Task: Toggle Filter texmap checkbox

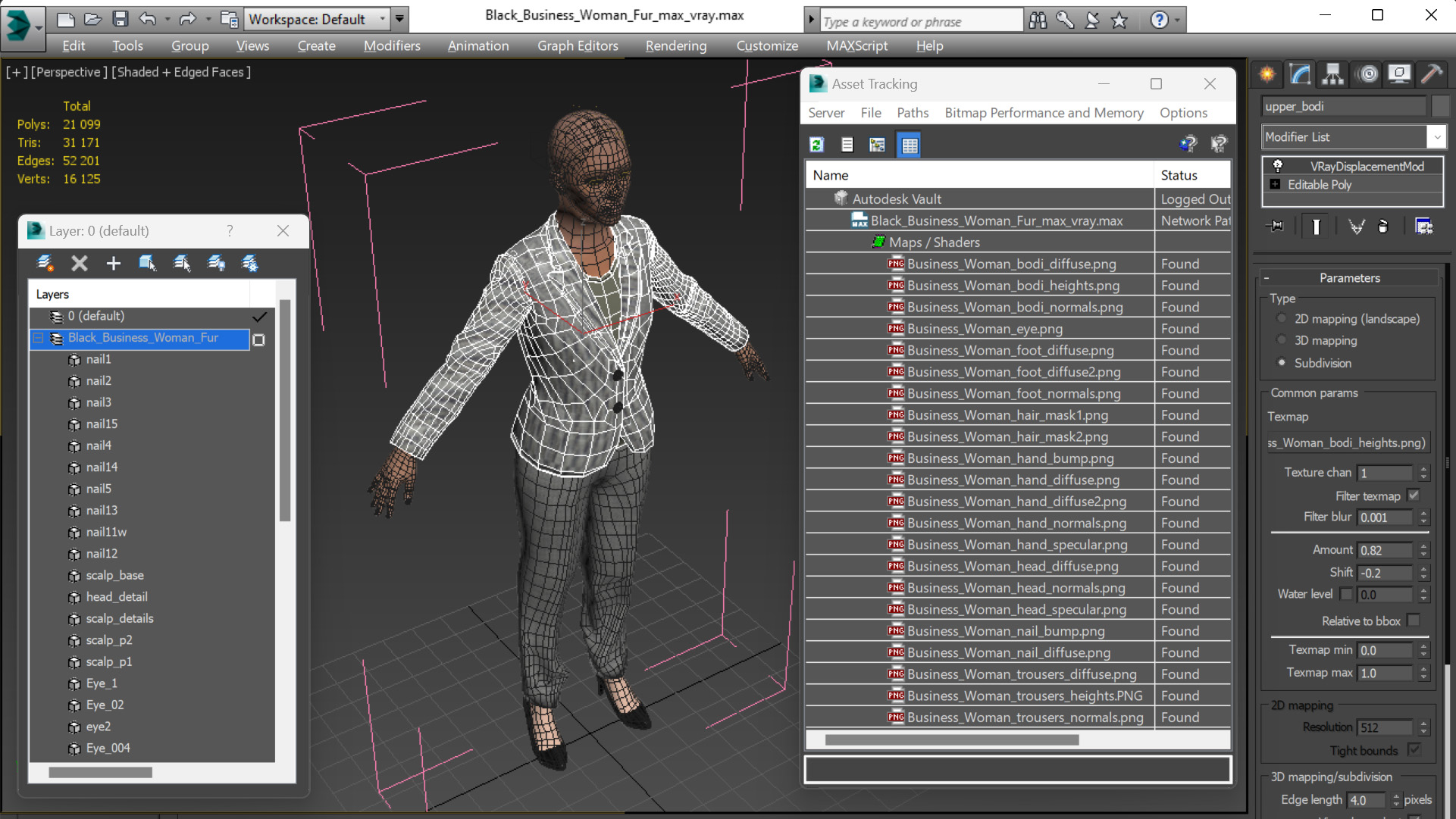Action: pos(1414,495)
